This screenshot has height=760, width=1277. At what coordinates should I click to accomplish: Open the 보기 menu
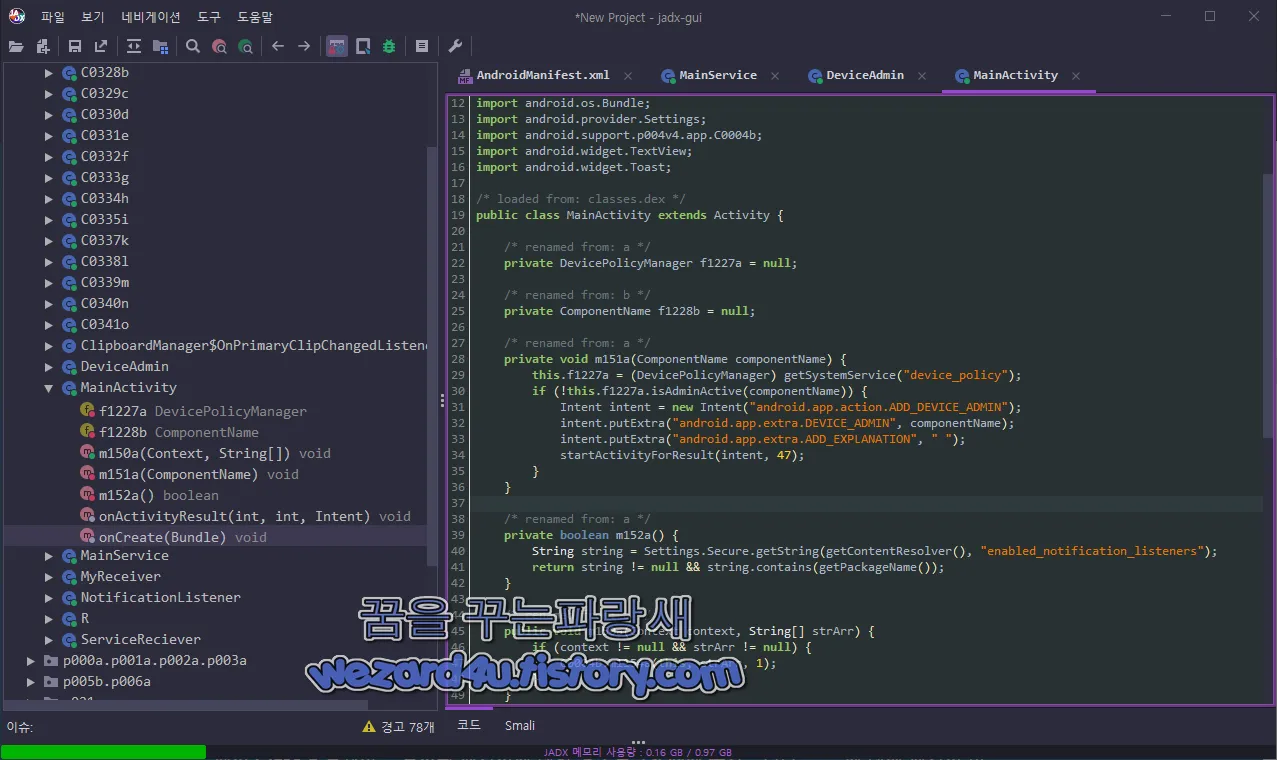click(x=93, y=17)
